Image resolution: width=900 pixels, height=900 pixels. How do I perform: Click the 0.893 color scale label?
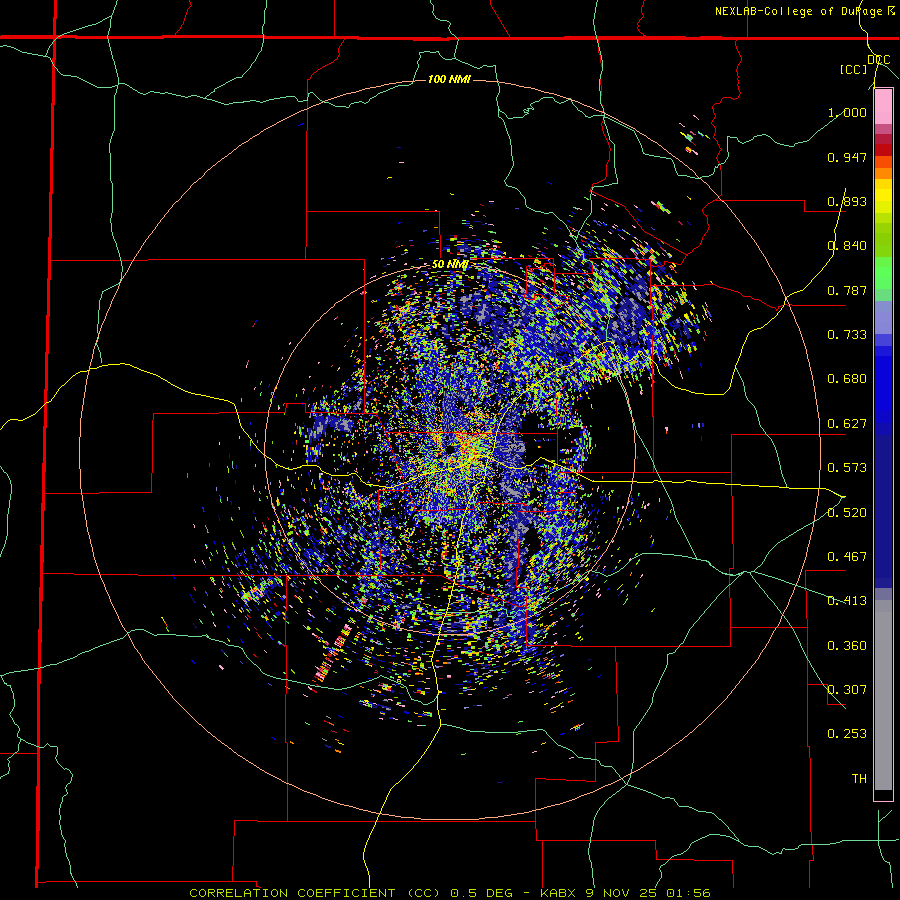click(847, 201)
